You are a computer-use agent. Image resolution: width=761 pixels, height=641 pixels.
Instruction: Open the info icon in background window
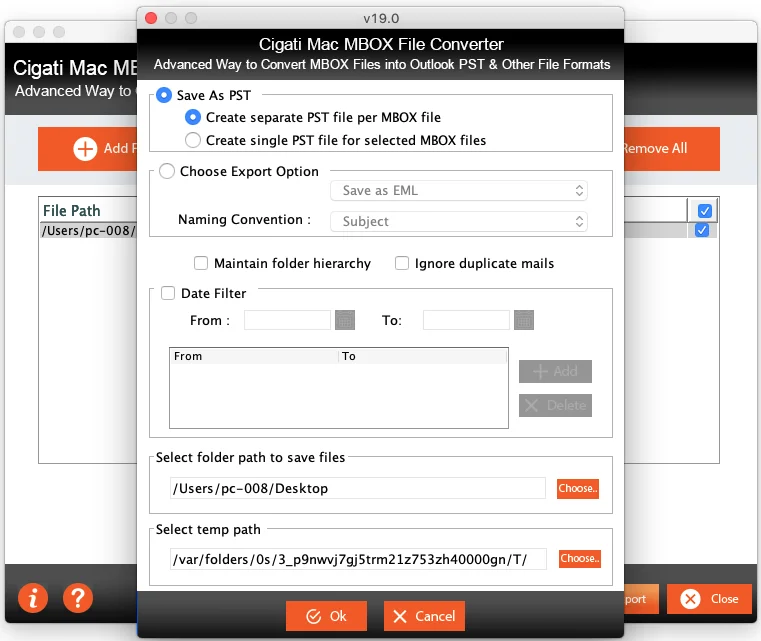(33, 598)
